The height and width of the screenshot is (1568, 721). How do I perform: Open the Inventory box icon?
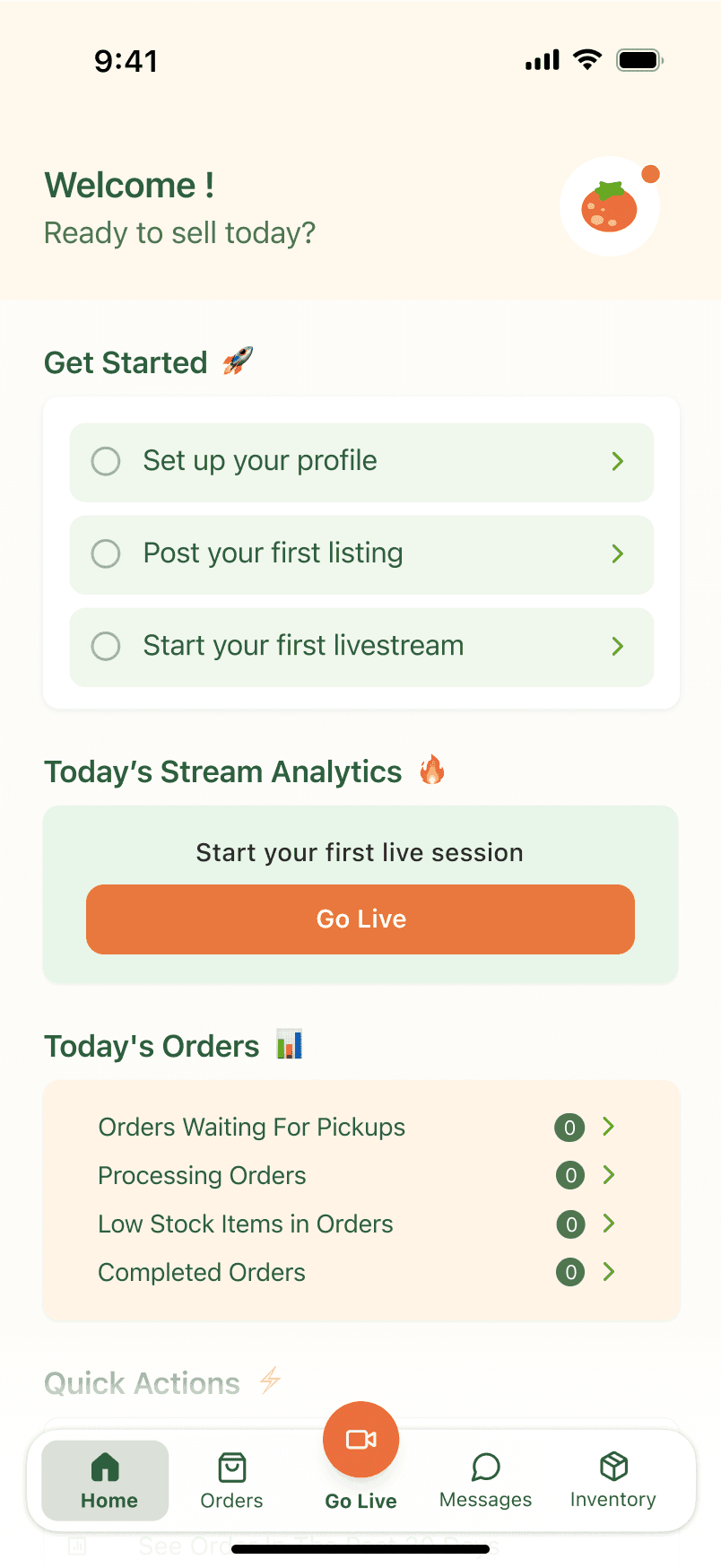point(614,1467)
